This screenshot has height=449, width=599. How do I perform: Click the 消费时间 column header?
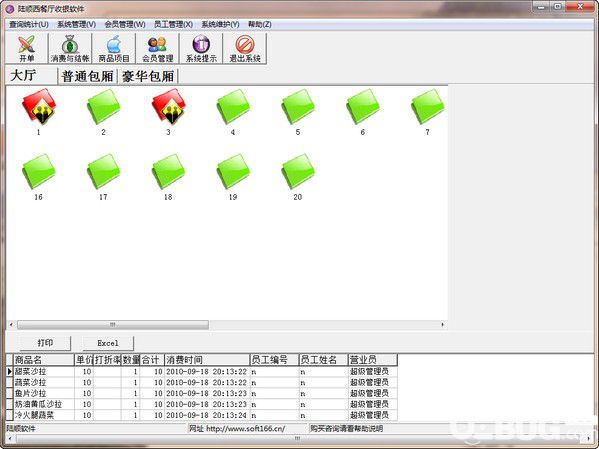pyautogui.click(x=207, y=360)
